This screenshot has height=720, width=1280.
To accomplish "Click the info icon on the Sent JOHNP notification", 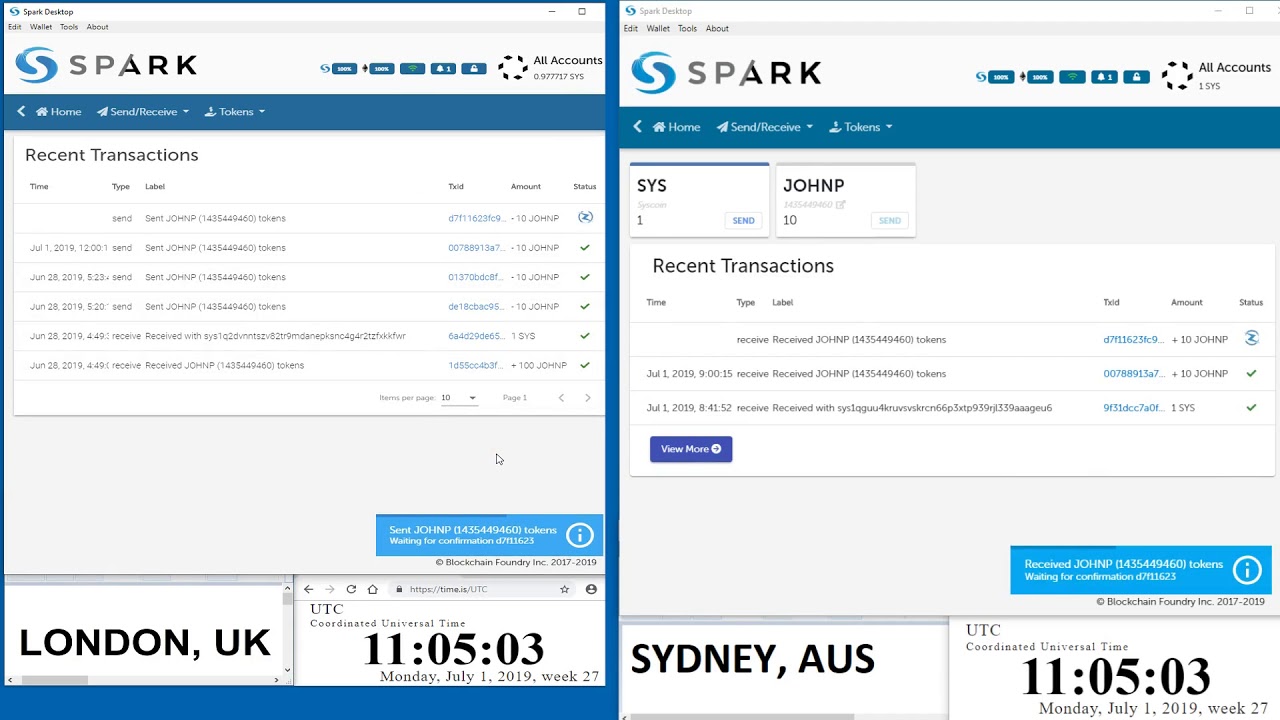I will [579, 536].
